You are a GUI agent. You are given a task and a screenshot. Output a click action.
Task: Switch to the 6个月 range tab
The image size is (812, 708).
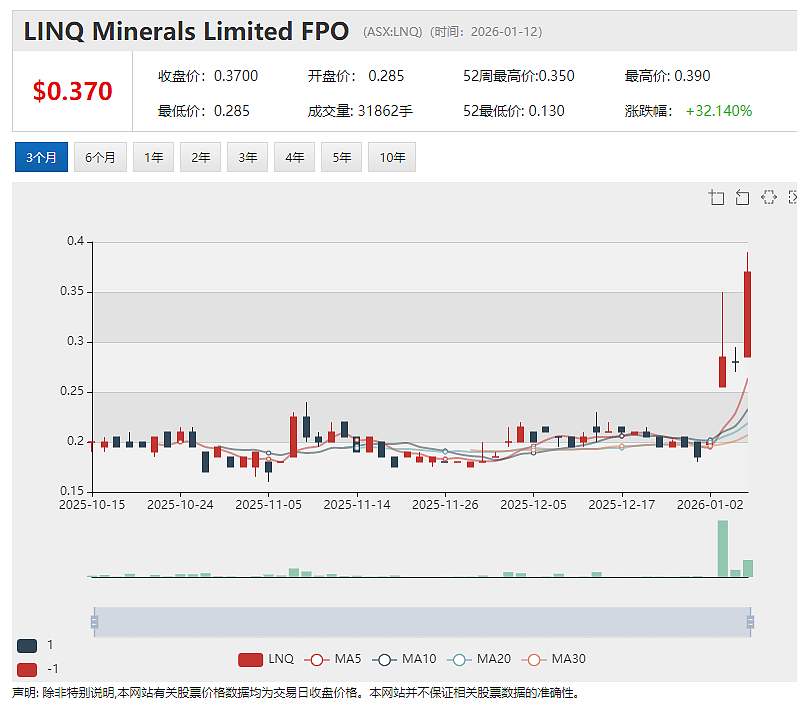tap(100, 157)
